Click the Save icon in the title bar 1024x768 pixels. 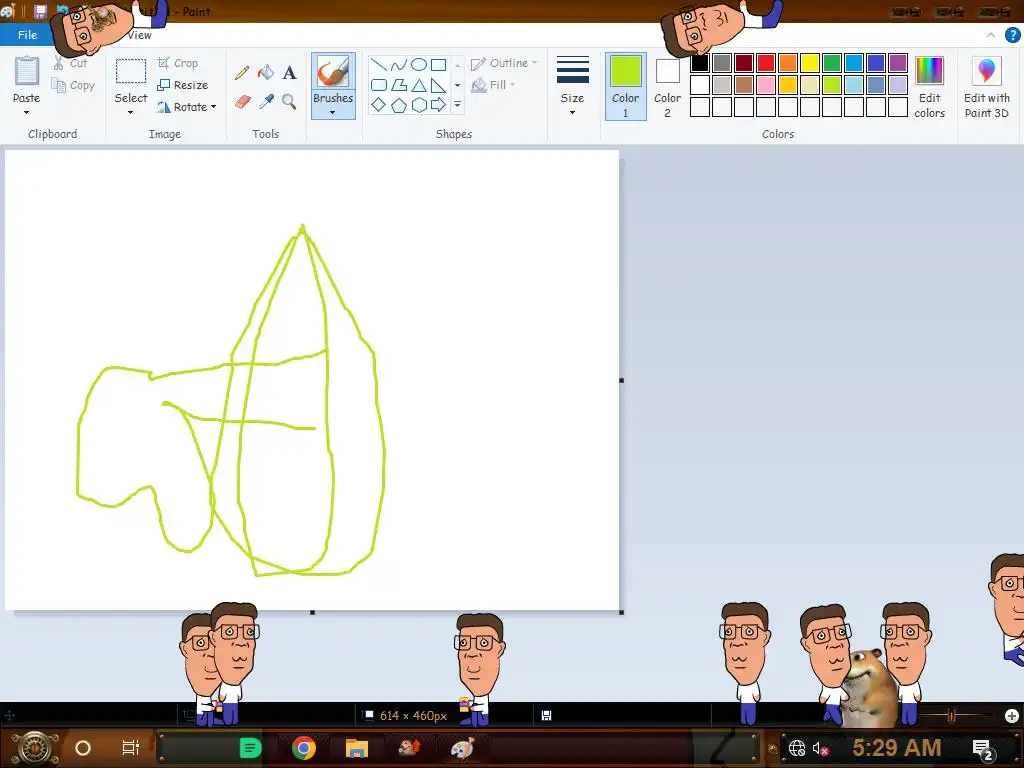[40, 11]
